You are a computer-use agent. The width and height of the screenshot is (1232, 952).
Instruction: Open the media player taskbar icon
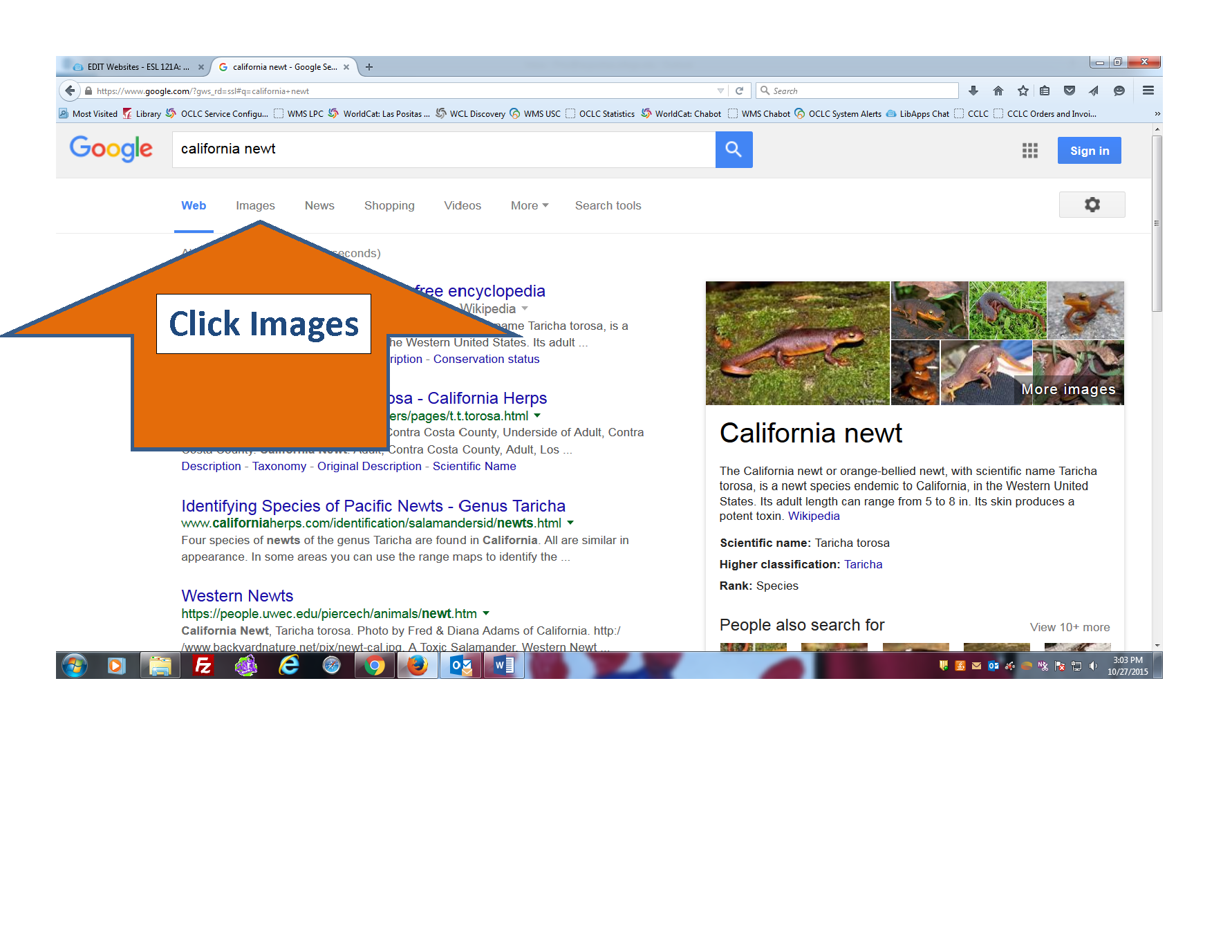(116, 666)
